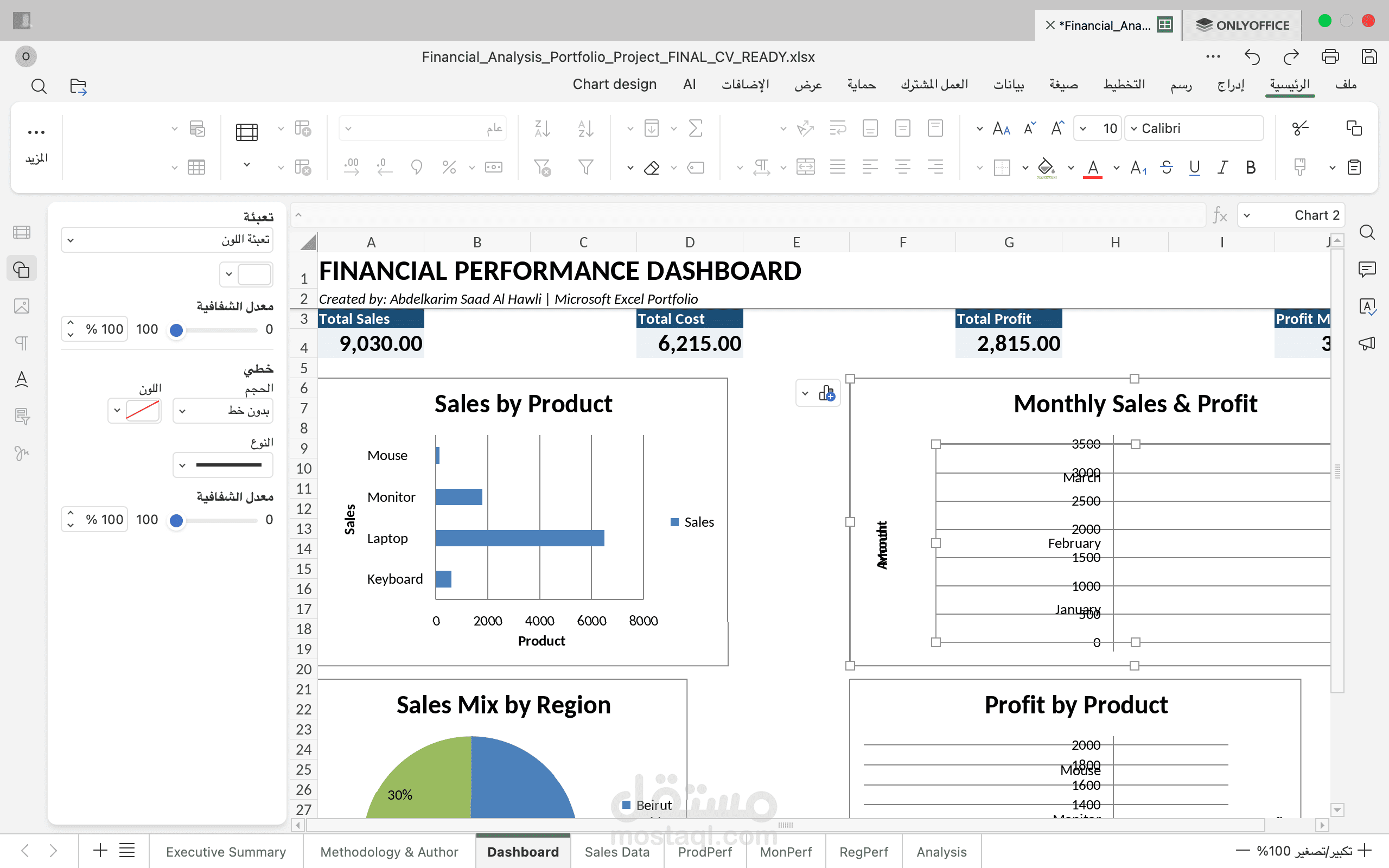Click the clear eraser icon
This screenshot has height=868, width=1389.
click(x=652, y=168)
